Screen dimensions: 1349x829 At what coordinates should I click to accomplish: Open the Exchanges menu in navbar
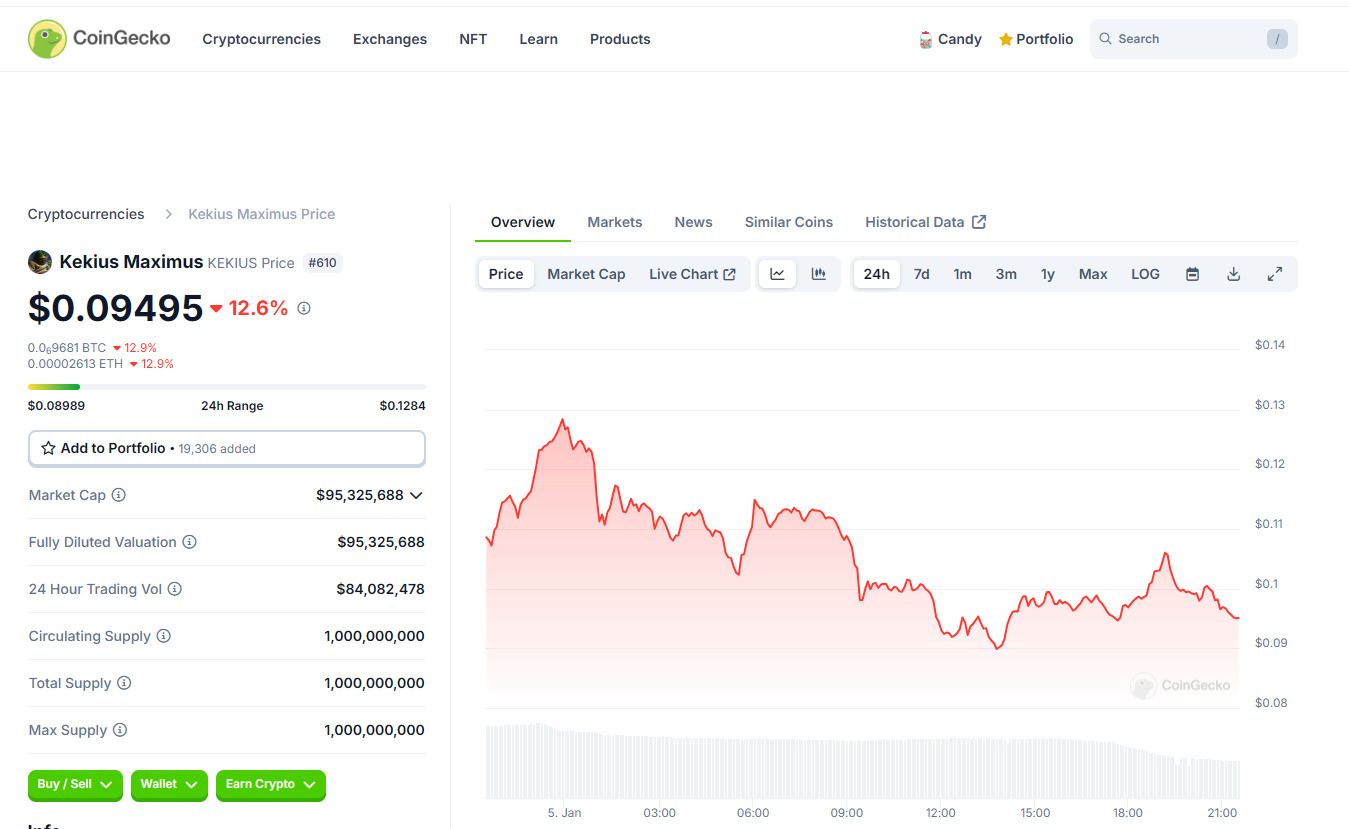point(389,39)
